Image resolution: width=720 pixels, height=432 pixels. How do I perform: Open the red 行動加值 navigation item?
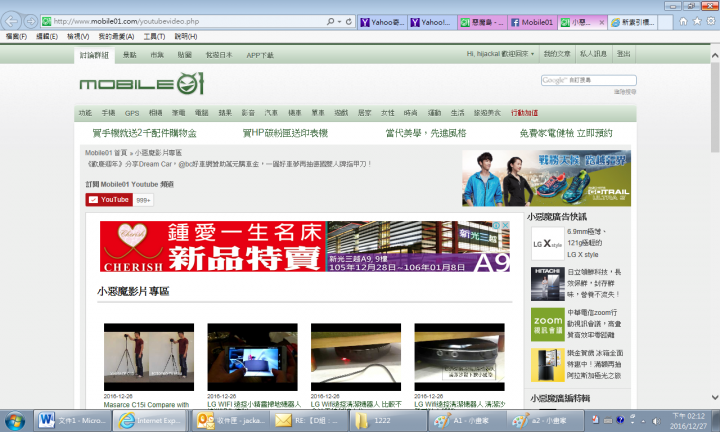(x=524, y=113)
